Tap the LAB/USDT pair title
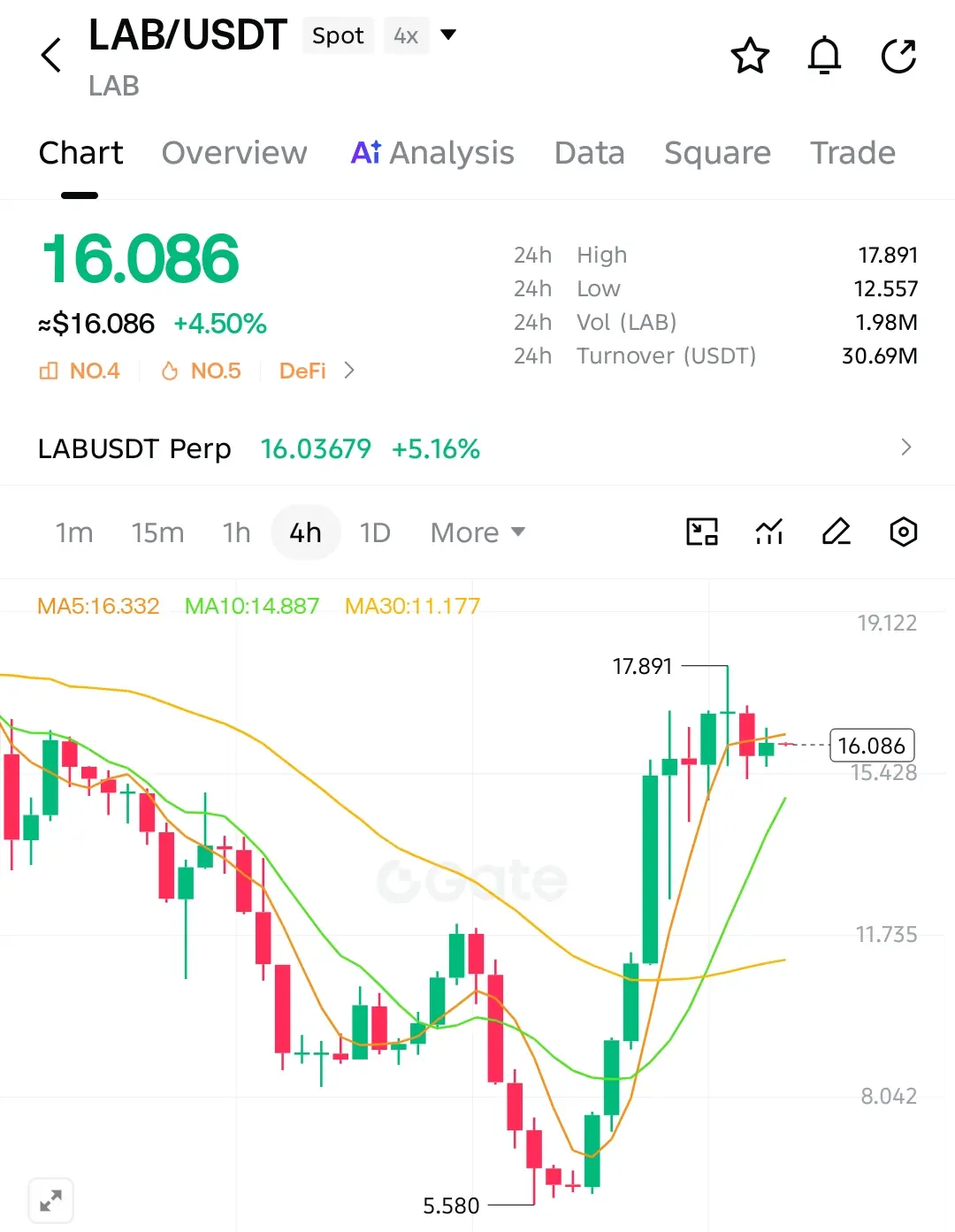Viewport: 955px width, 1232px height. tap(187, 35)
